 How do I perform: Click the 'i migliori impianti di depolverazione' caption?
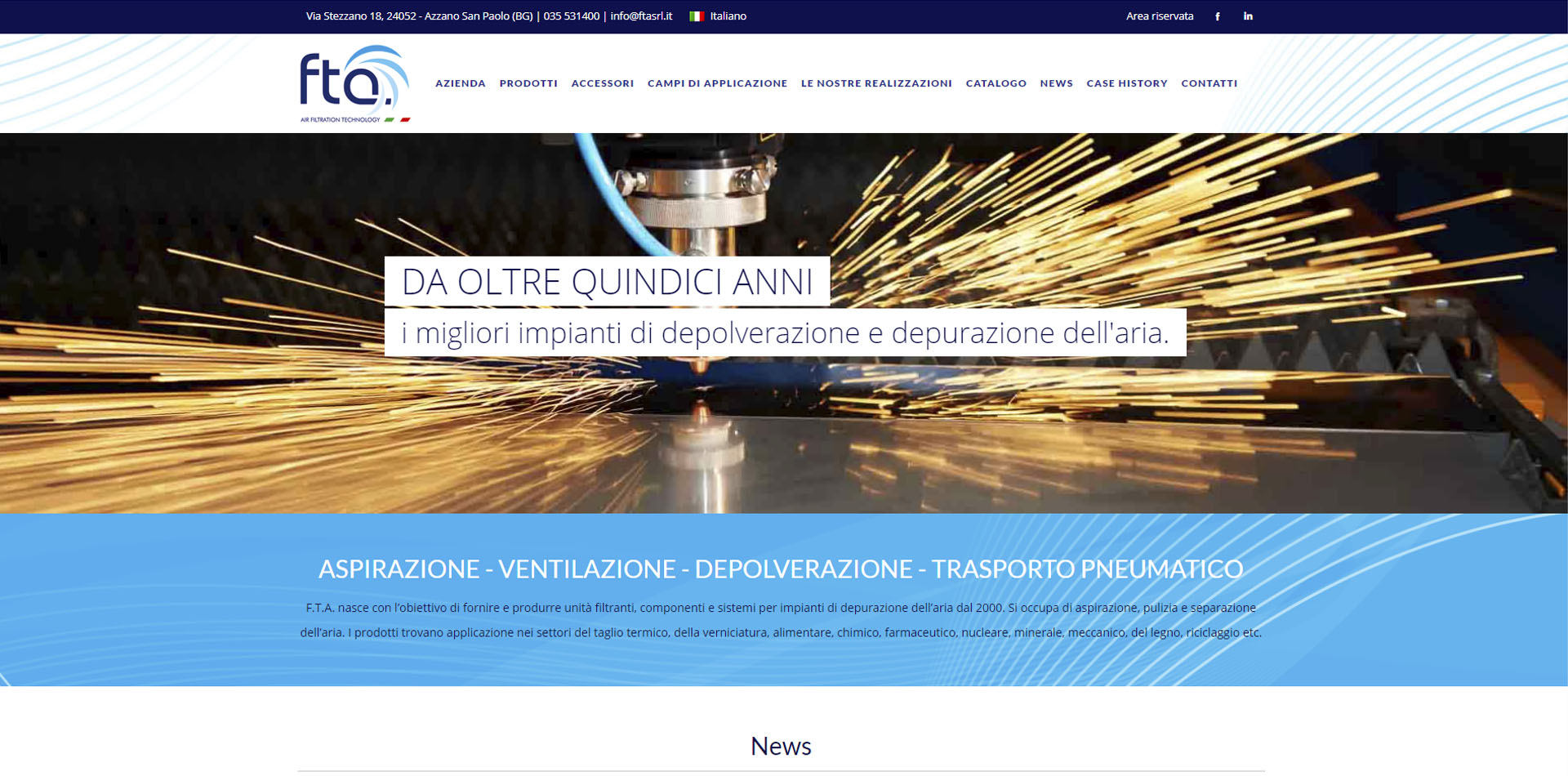785,332
